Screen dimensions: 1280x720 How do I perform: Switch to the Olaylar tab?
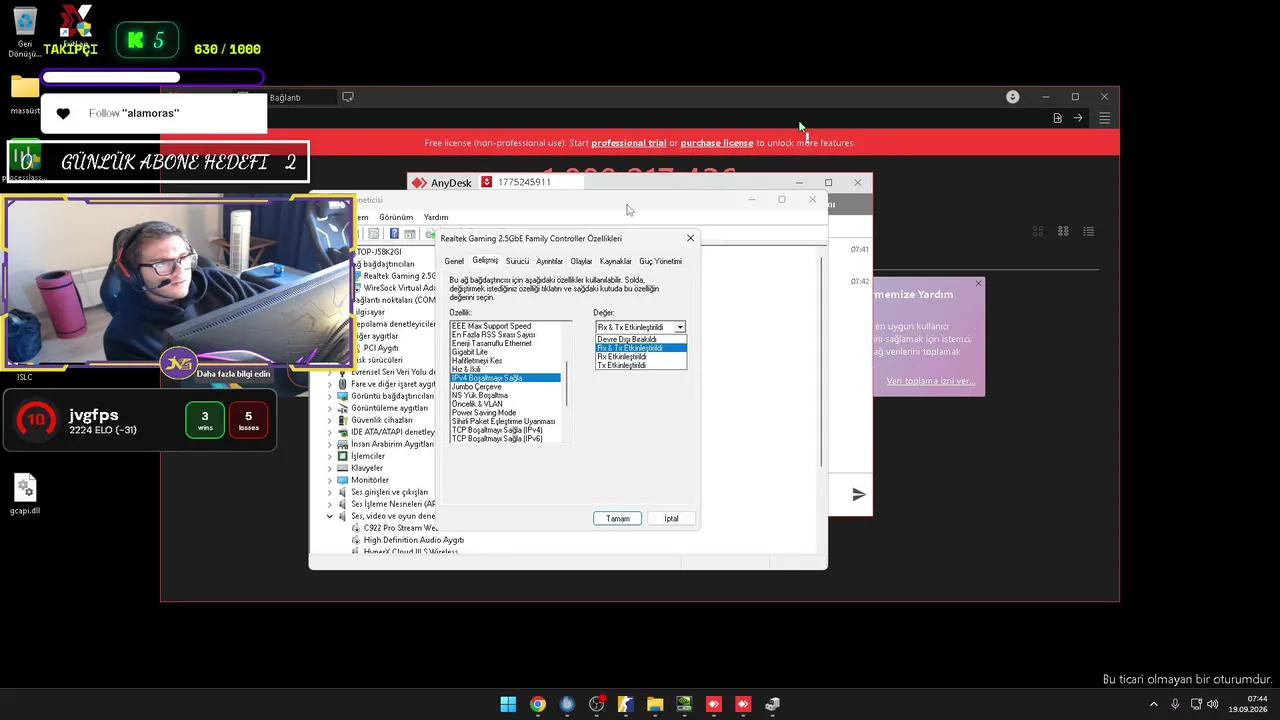pos(581,261)
